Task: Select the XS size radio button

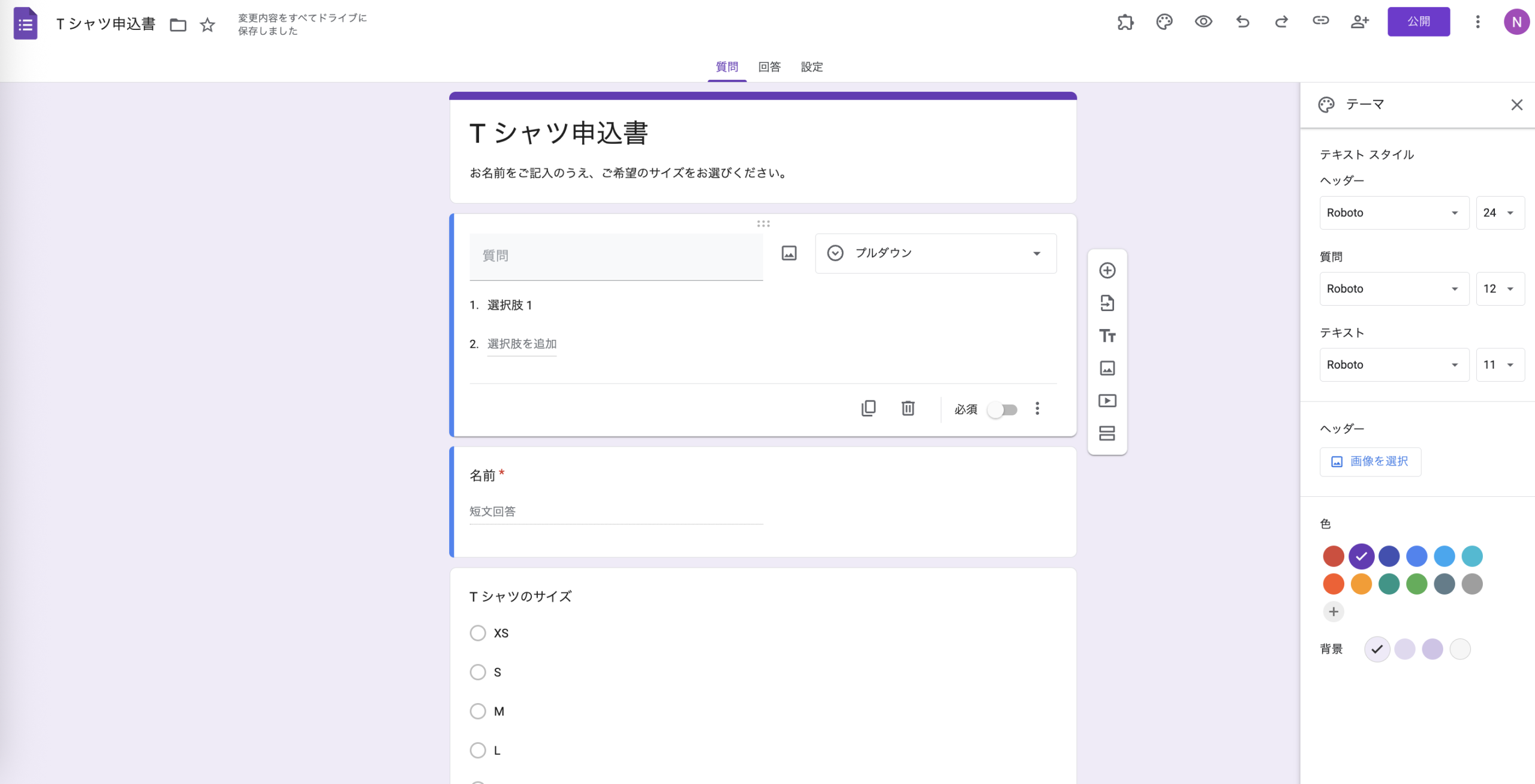Action: pos(477,632)
